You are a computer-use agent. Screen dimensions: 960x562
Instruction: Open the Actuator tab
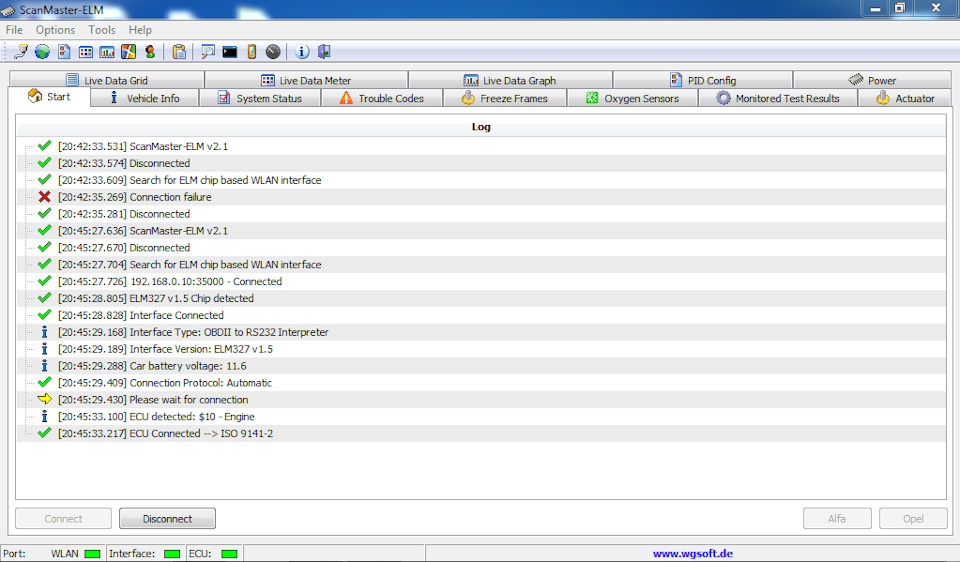pyautogui.click(x=905, y=98)
